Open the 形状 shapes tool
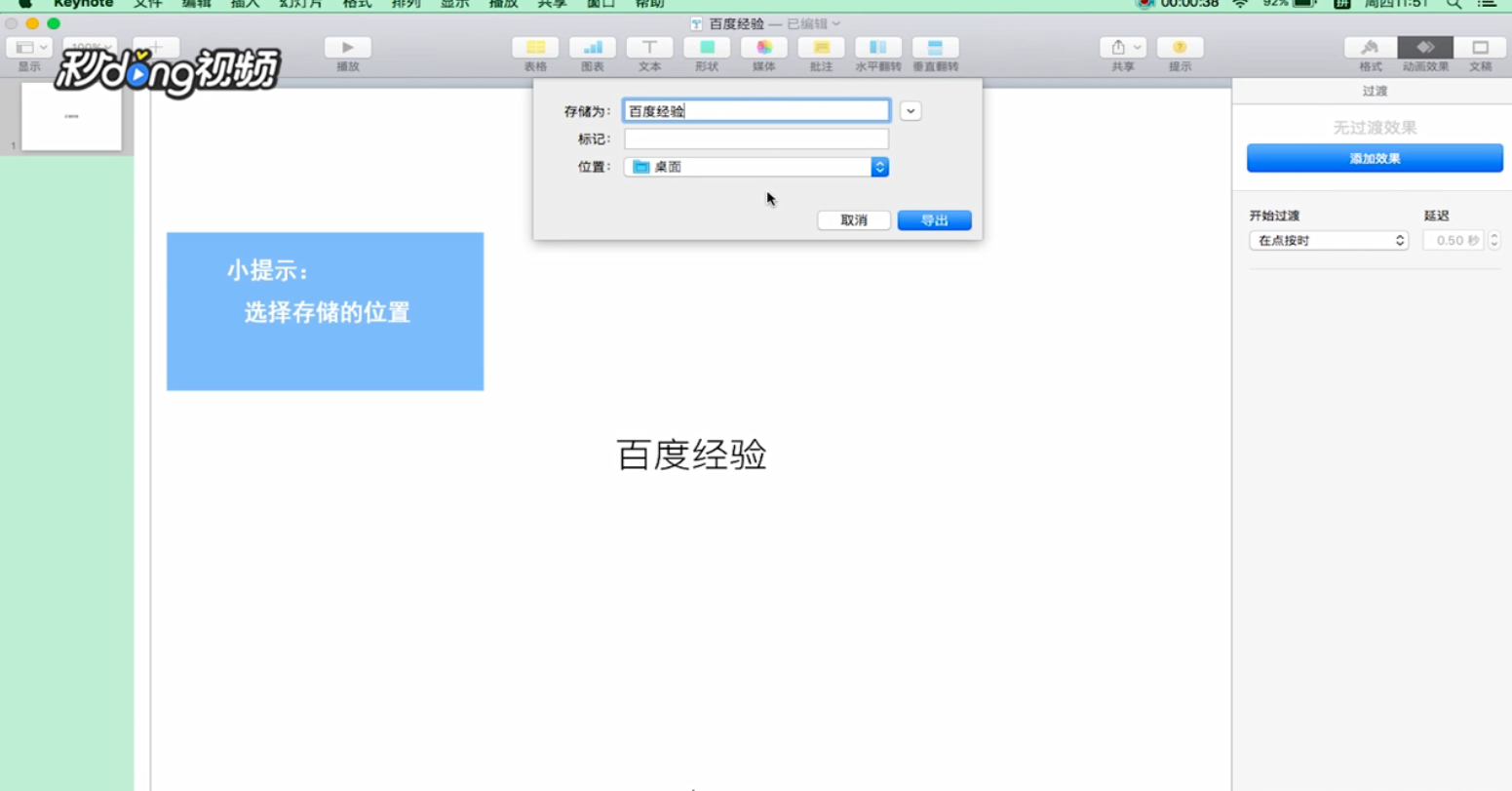The image size is (1512, 791). 707,47
